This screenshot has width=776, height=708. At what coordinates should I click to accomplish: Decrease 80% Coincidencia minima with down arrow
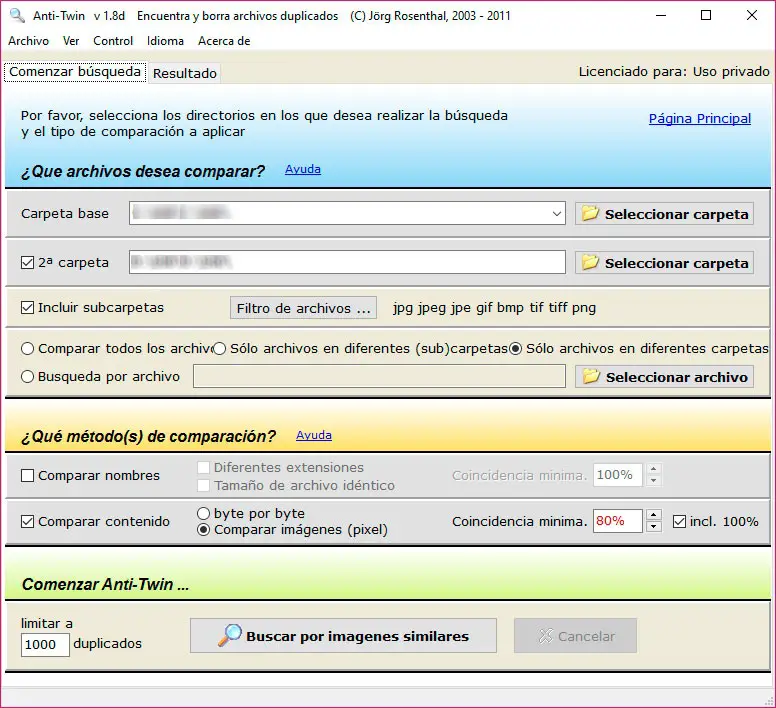click(x=654, y=527)
